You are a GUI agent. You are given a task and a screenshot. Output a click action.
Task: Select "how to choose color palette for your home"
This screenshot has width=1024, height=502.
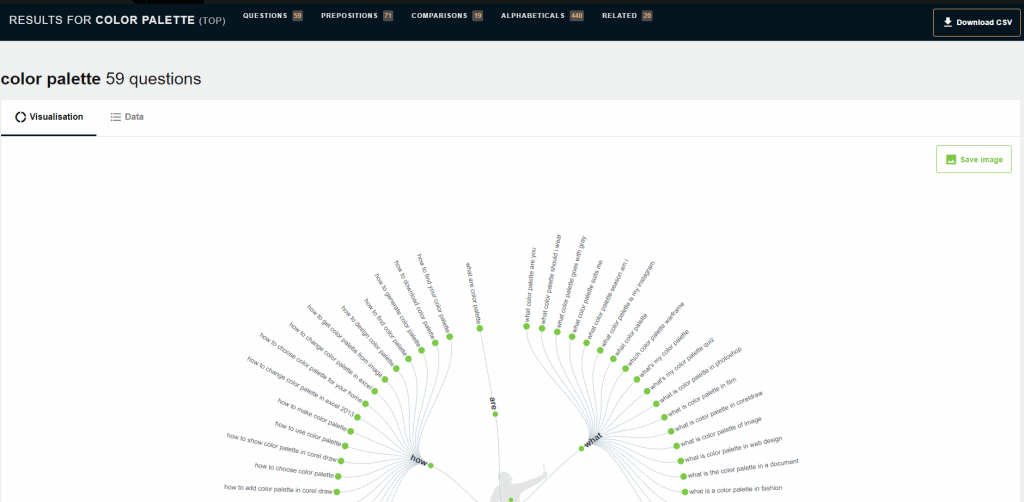[x=311, y=366]
